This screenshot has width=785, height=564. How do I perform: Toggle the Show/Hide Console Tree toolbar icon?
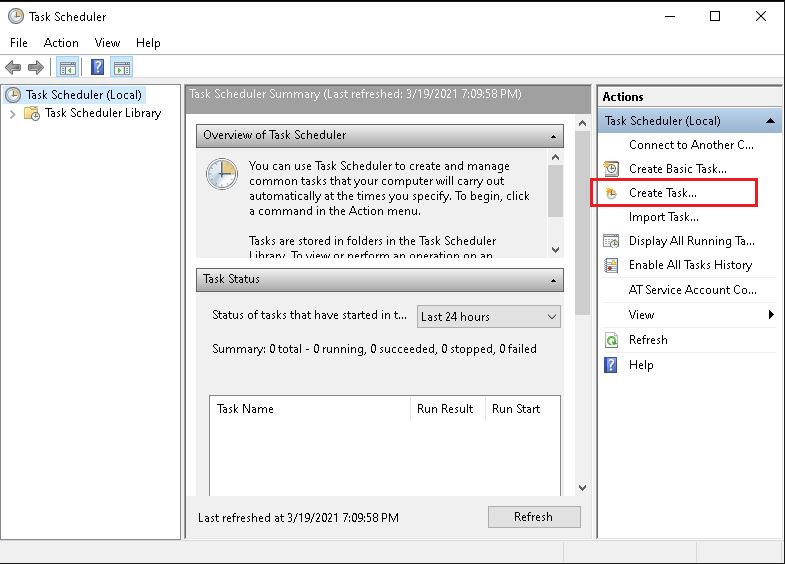pos(67,67)
